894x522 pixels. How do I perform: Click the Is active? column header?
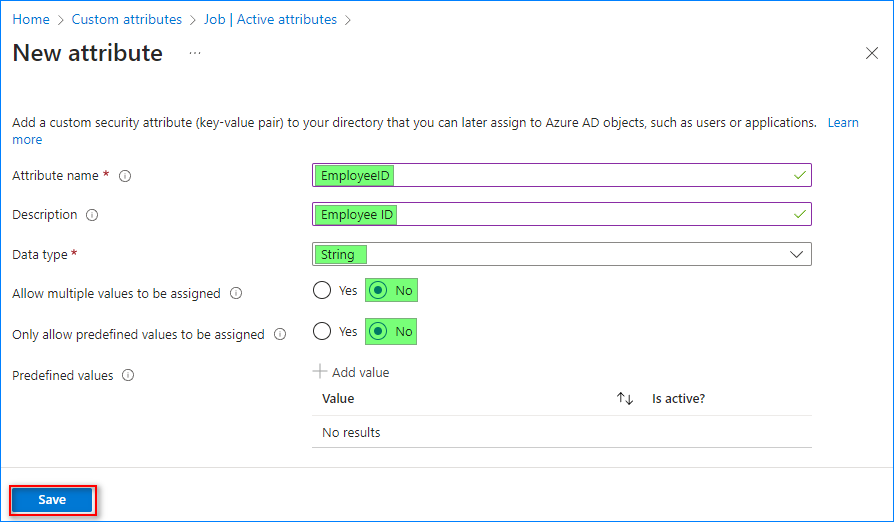[x=678, y=399]
